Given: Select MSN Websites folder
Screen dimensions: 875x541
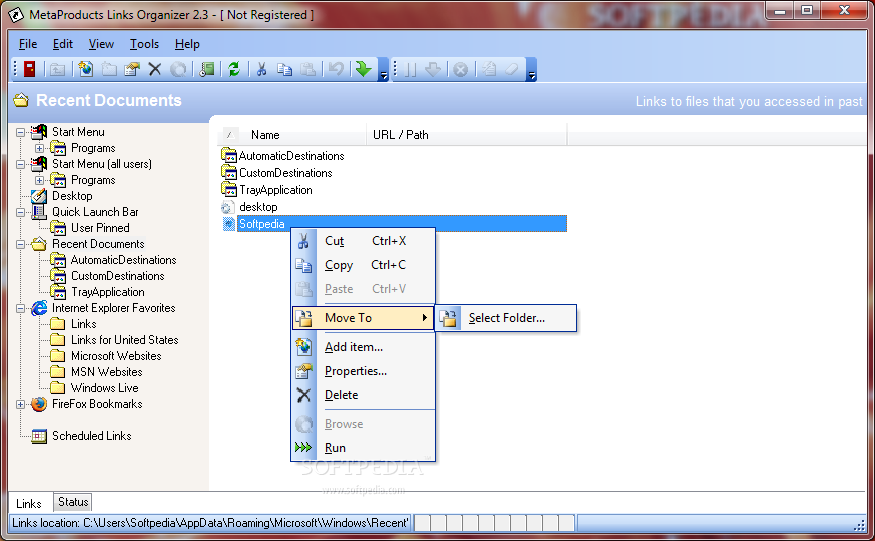Looking at the screenshot, I should click(x=107, y=372).
